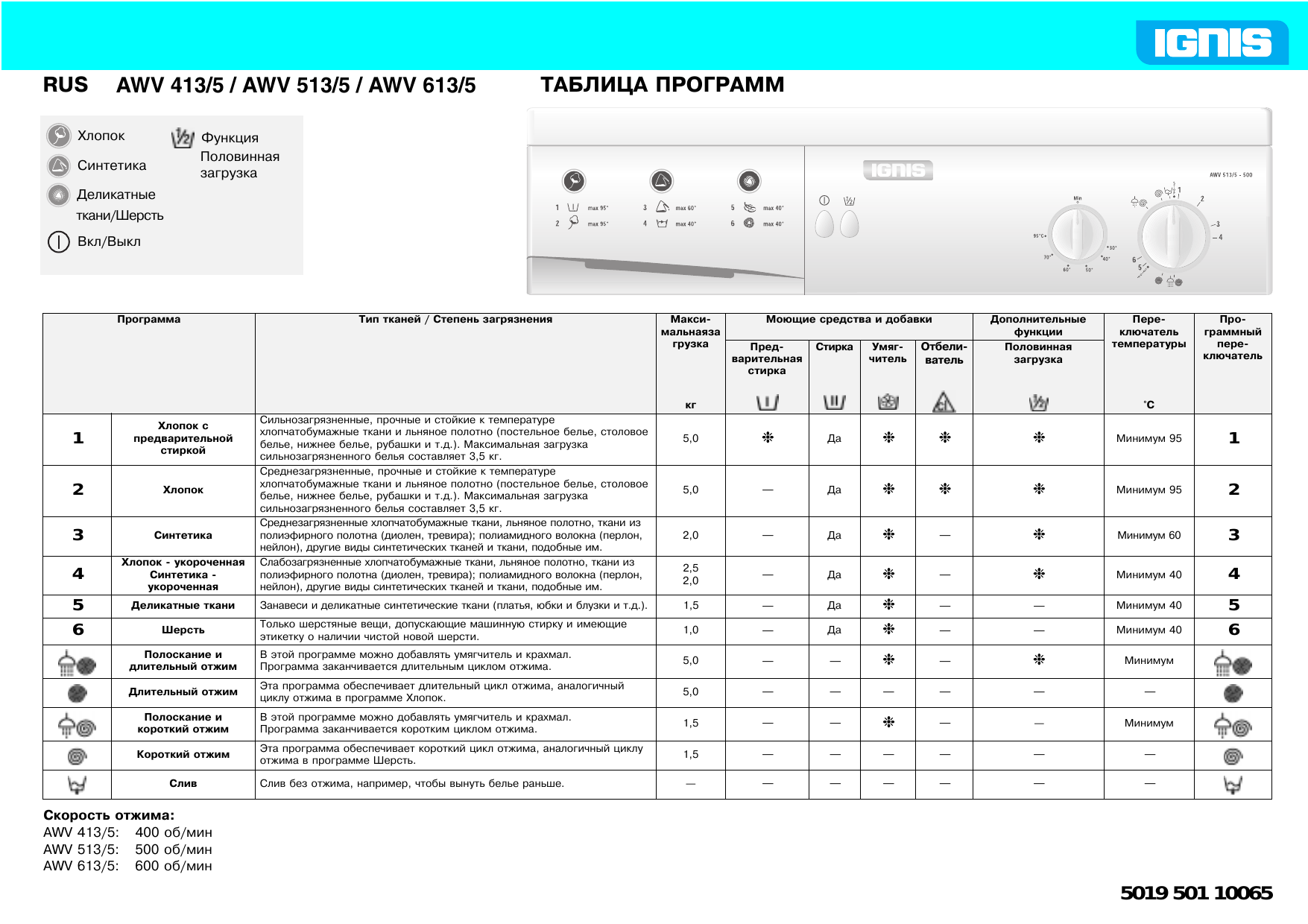Screen dimensions: 1308x924
Task: Click the program selector knob on the machine panel
Action: (1174, 235)
